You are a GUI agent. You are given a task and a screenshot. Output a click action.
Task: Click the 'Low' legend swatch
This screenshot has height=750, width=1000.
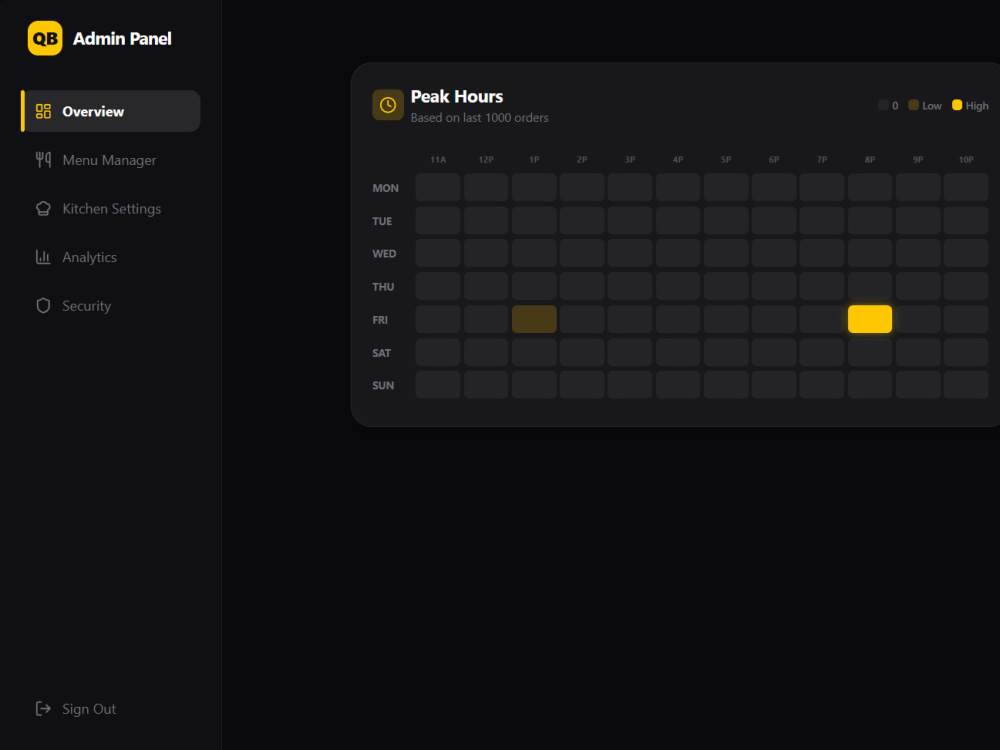click(x=913, y=105)
